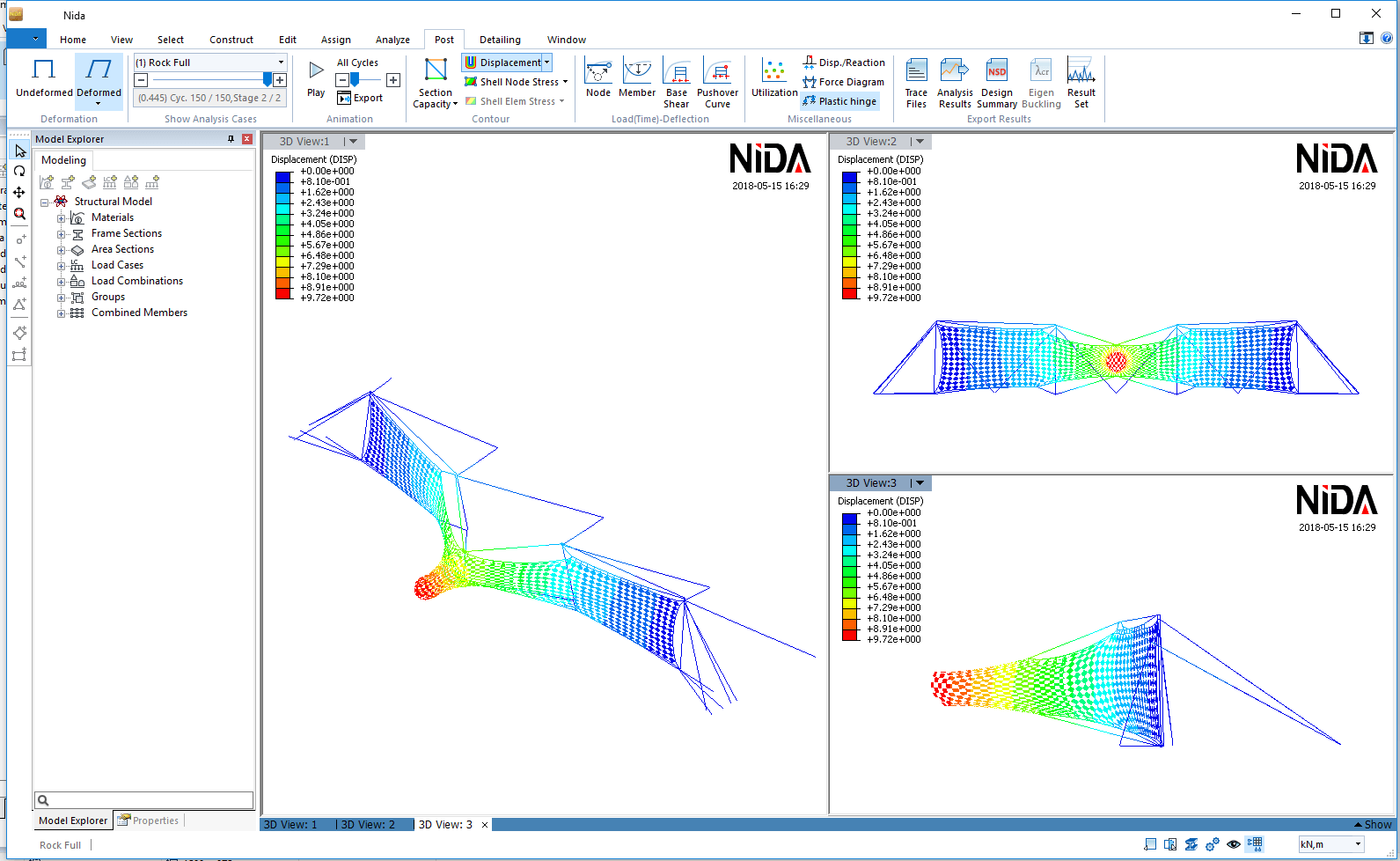The height and width of the screenshot is (861, 1400).
Task: Click the add load combination icon
Action: [x=131, y=182]
